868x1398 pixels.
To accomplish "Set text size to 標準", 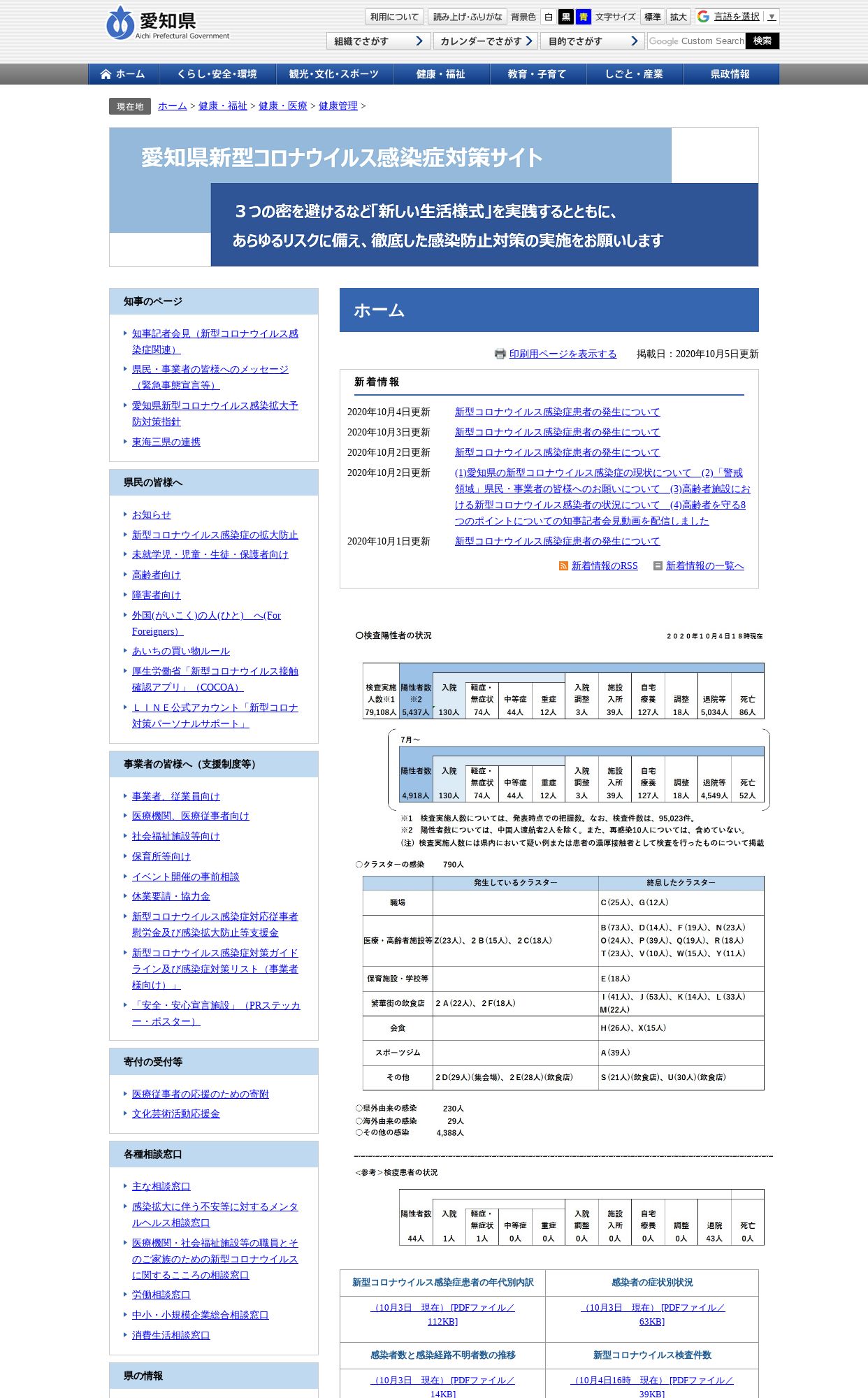I will [x=653, y=17].
